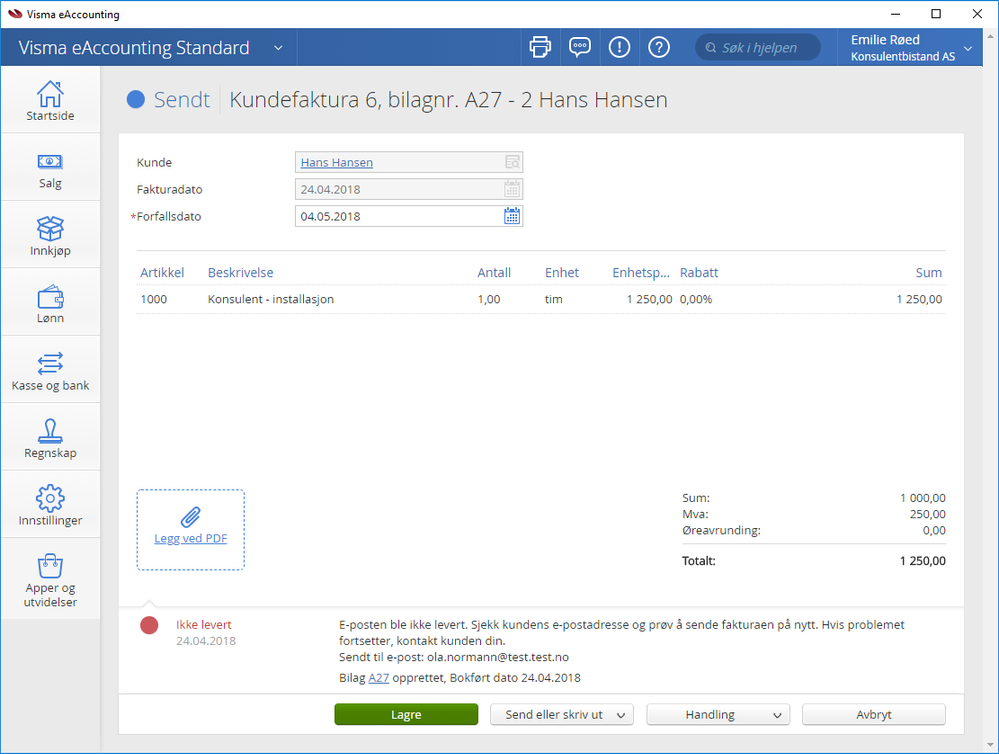Close the Visma eAccounting window
The image size is (999, 754).
coord(977,14)
